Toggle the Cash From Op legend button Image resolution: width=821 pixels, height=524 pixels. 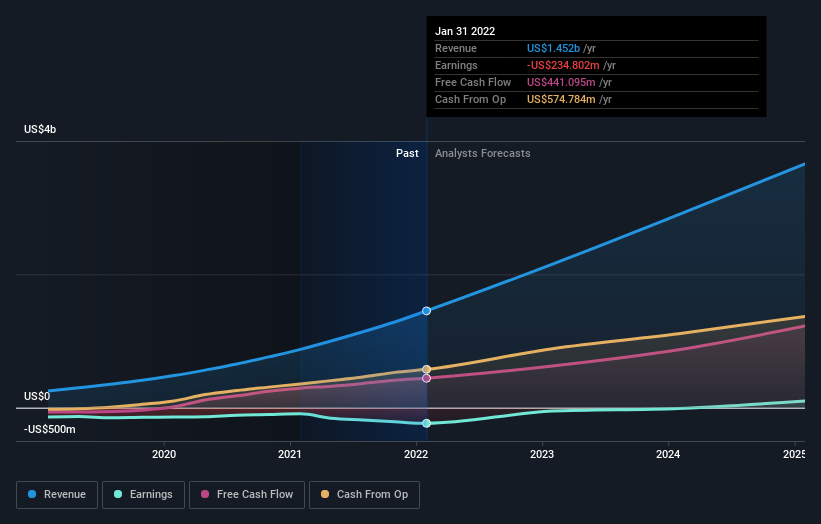point(364,495)
